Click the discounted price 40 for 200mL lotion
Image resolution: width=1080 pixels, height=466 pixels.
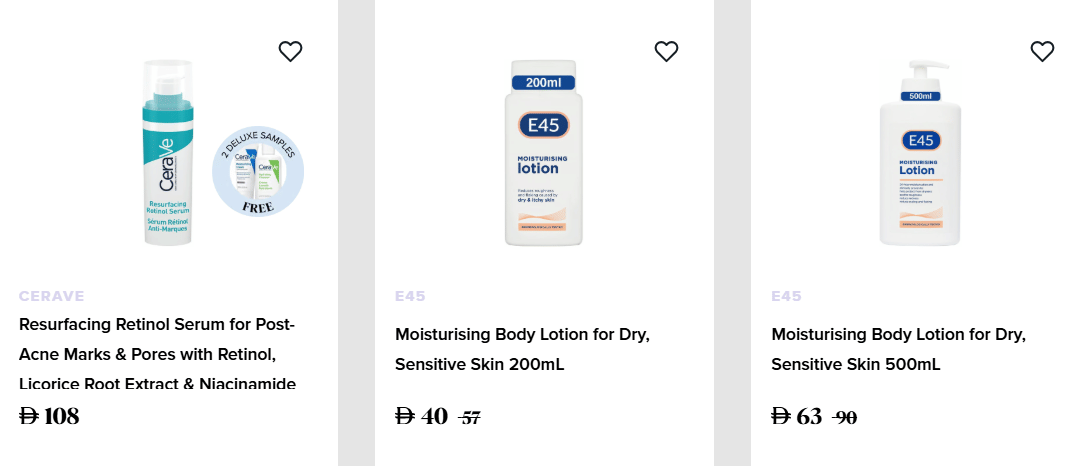422,416
